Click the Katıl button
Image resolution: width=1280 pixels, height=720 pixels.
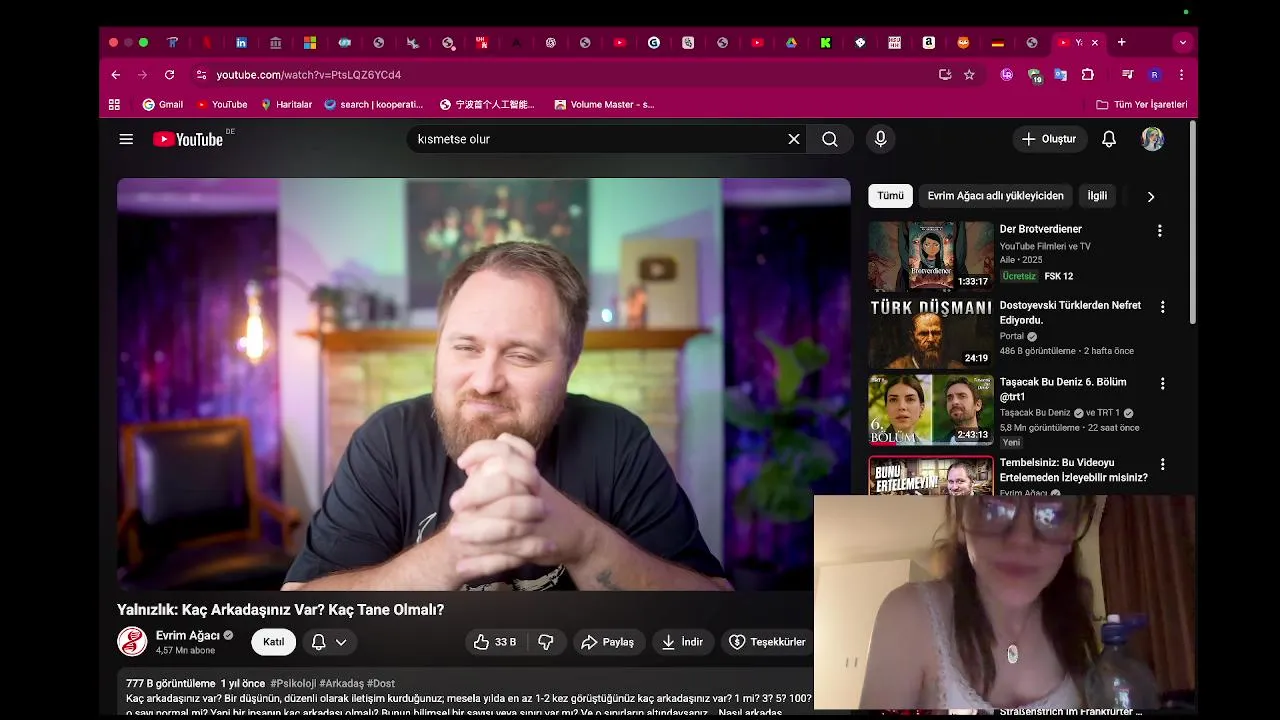tap(273, 642)
